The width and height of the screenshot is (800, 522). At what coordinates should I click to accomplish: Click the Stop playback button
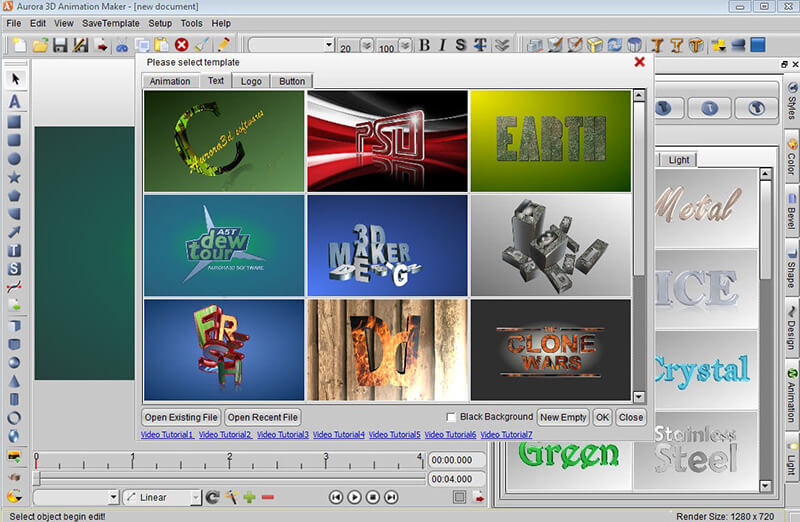click(x=373, y=497)
